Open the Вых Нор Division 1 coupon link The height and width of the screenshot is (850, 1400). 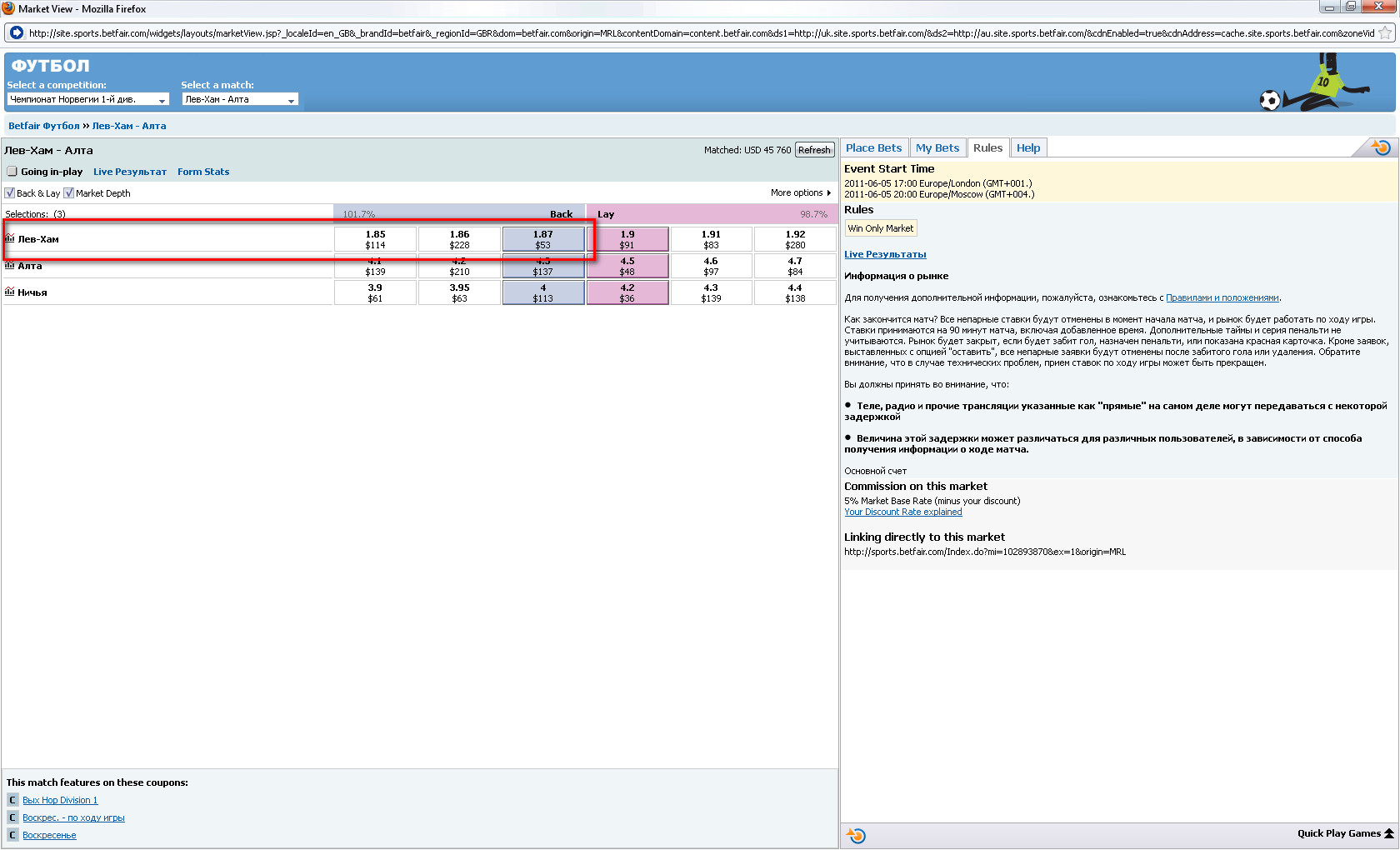(60, 800)
